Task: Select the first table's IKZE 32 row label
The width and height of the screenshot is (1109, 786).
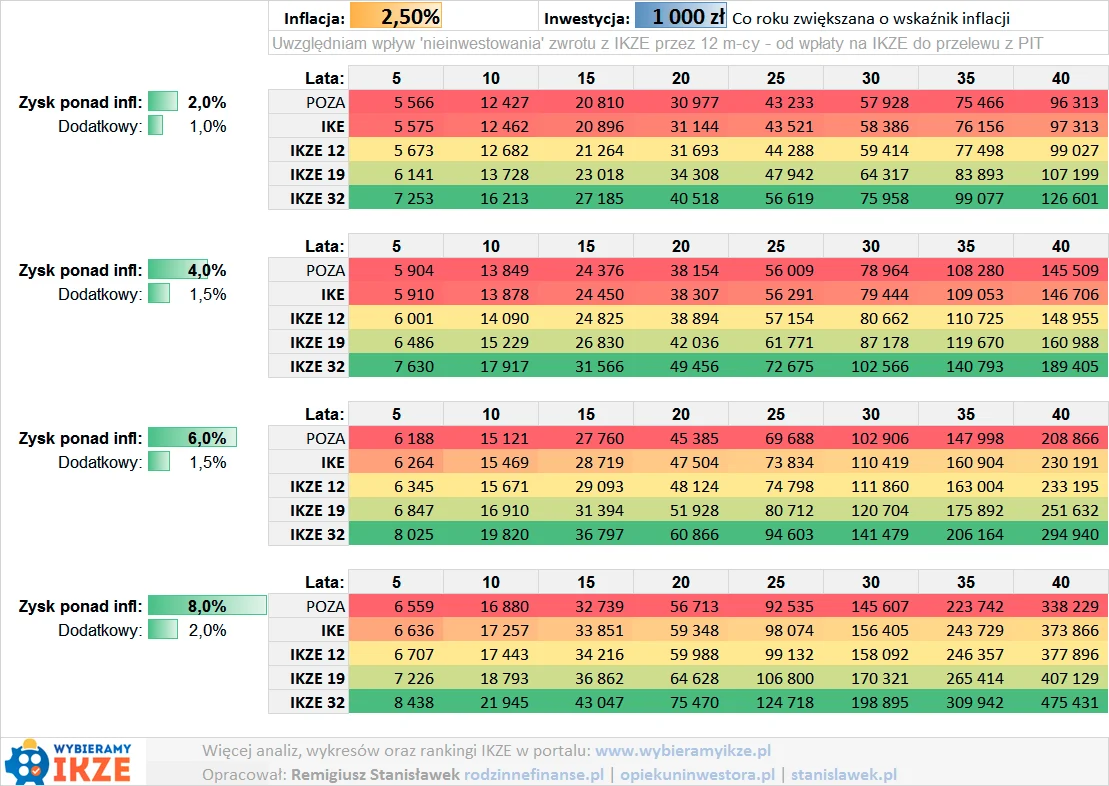Action: (317, 198)
